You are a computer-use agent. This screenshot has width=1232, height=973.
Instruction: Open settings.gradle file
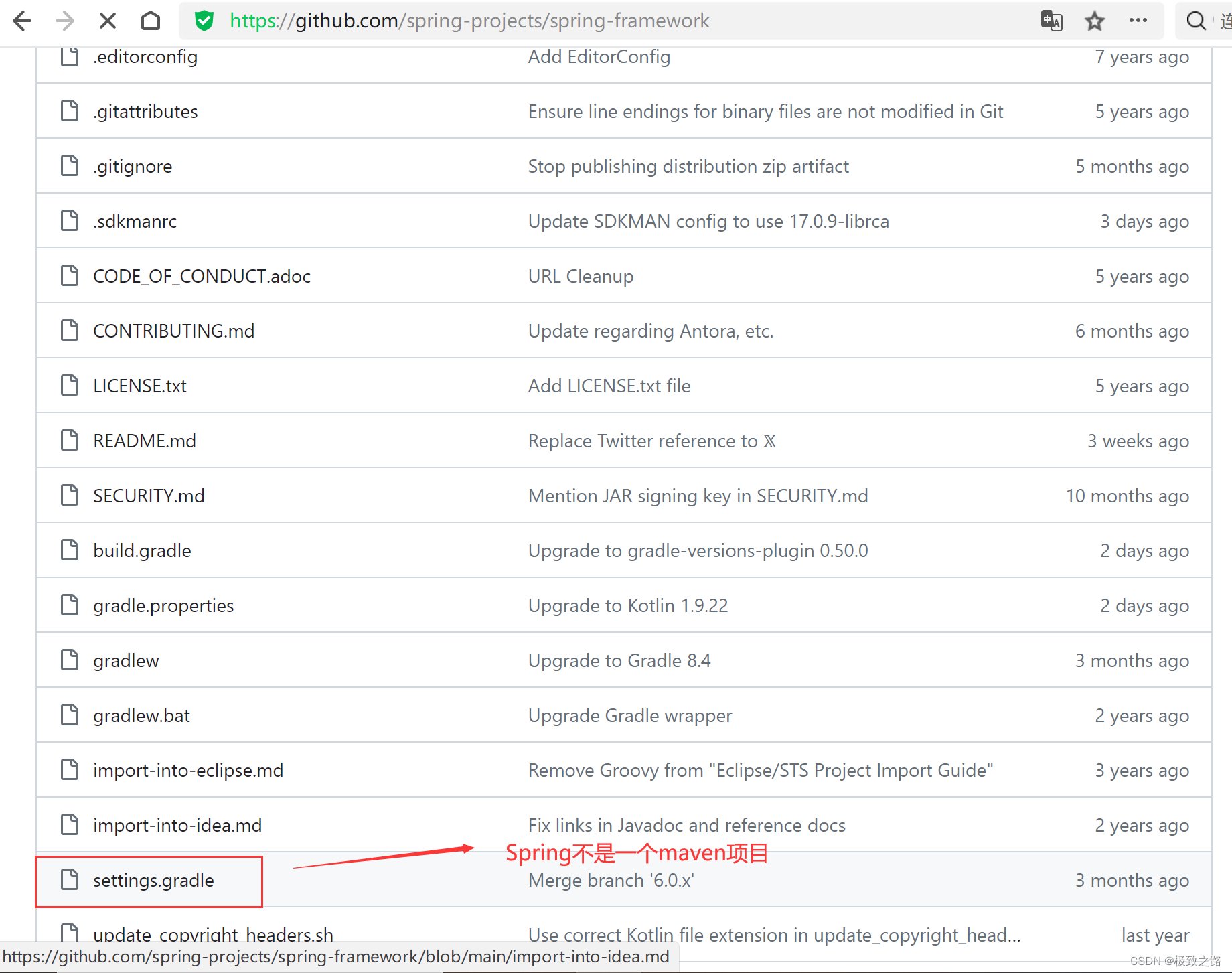click(x=153, y=880)
